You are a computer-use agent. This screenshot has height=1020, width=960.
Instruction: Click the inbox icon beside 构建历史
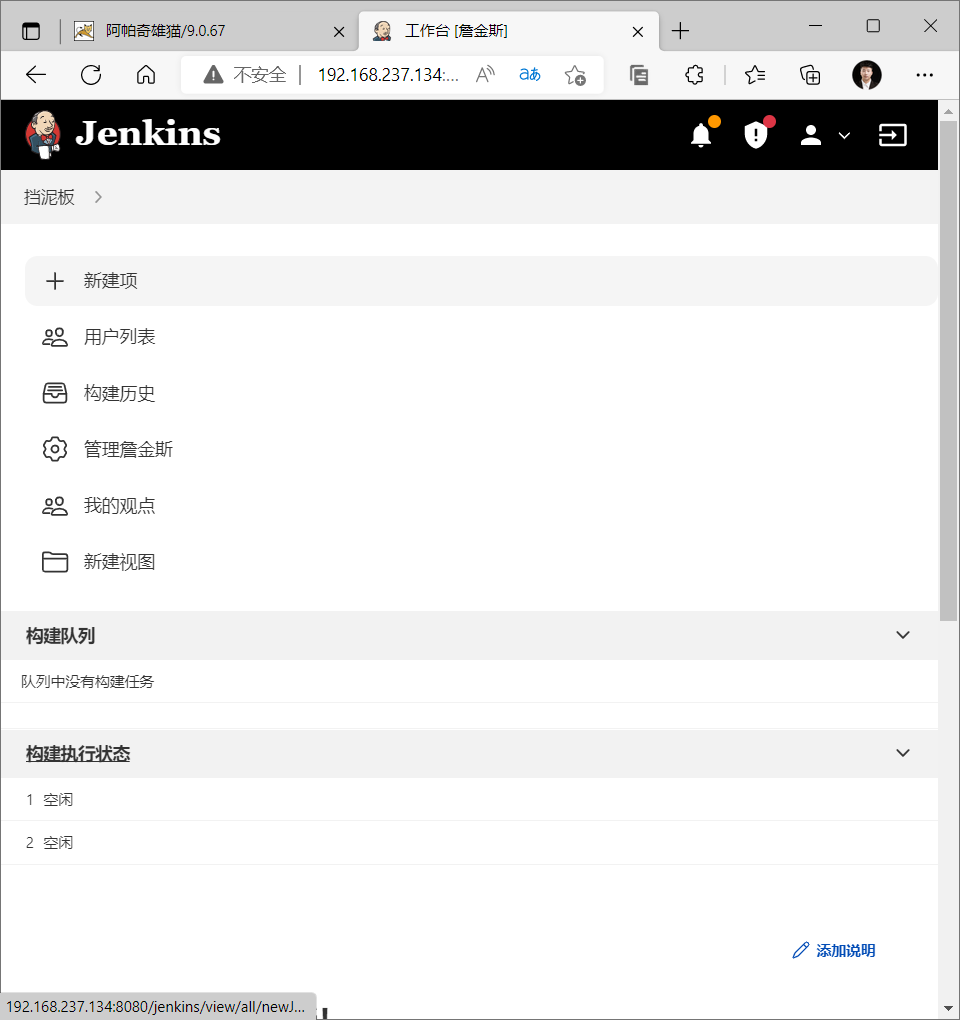(55, 393)
